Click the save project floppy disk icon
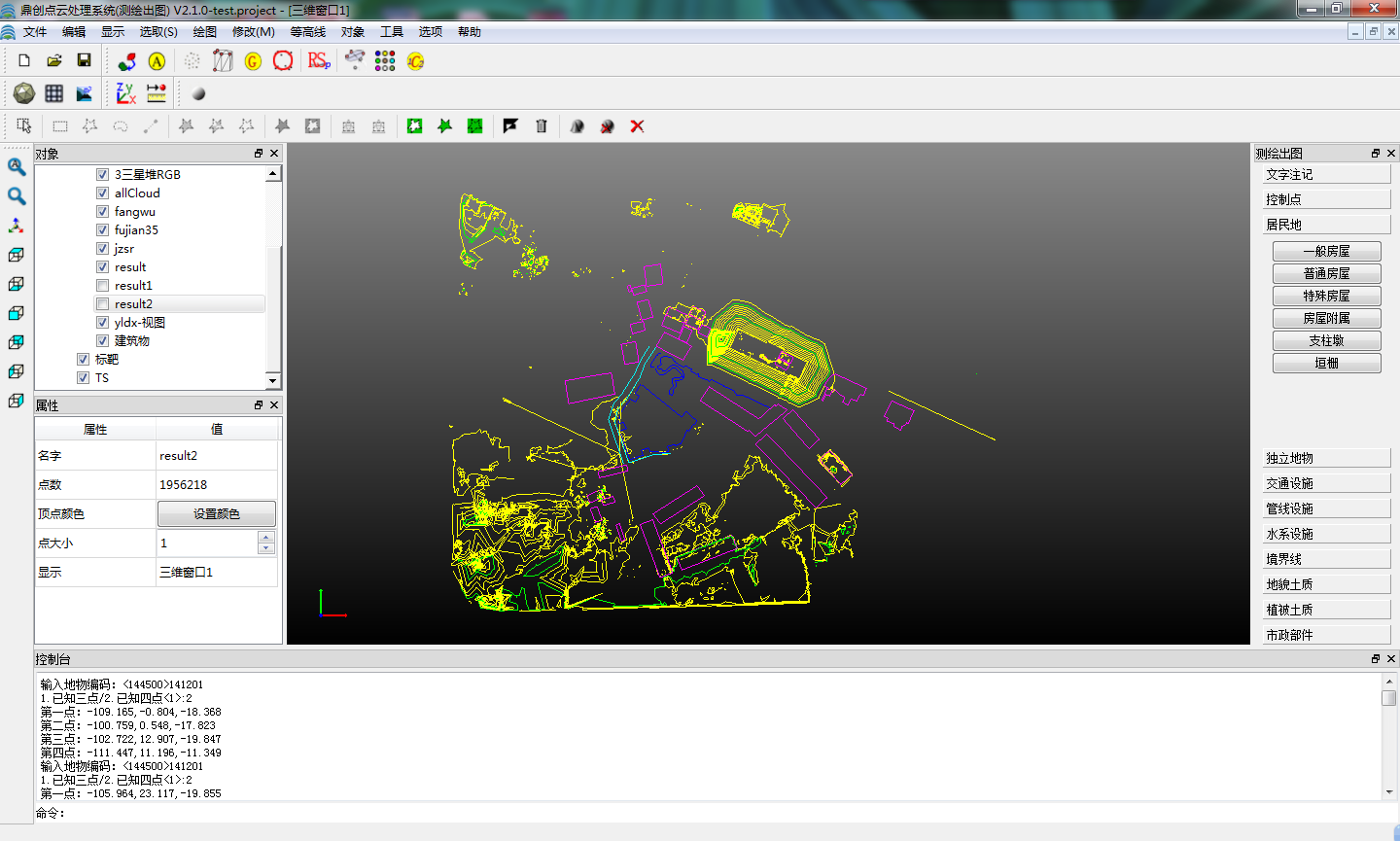This screenshot has height=841, width=1400. (x=85, y=60)
